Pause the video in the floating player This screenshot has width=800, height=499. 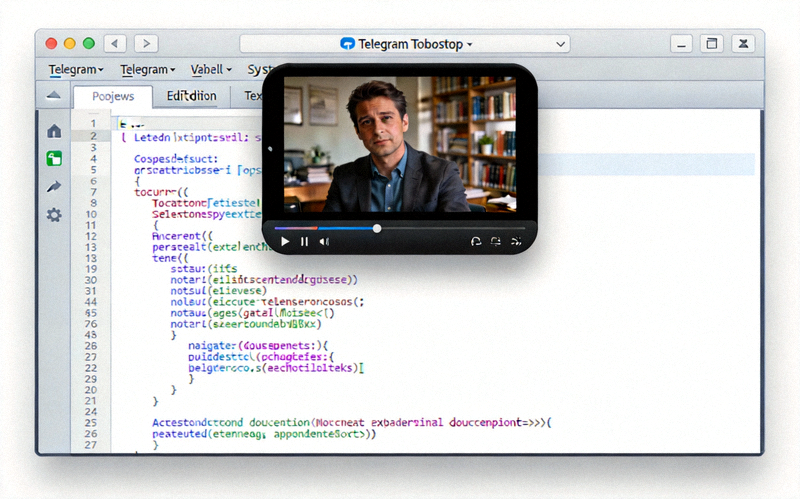click(x=305, y=241)
